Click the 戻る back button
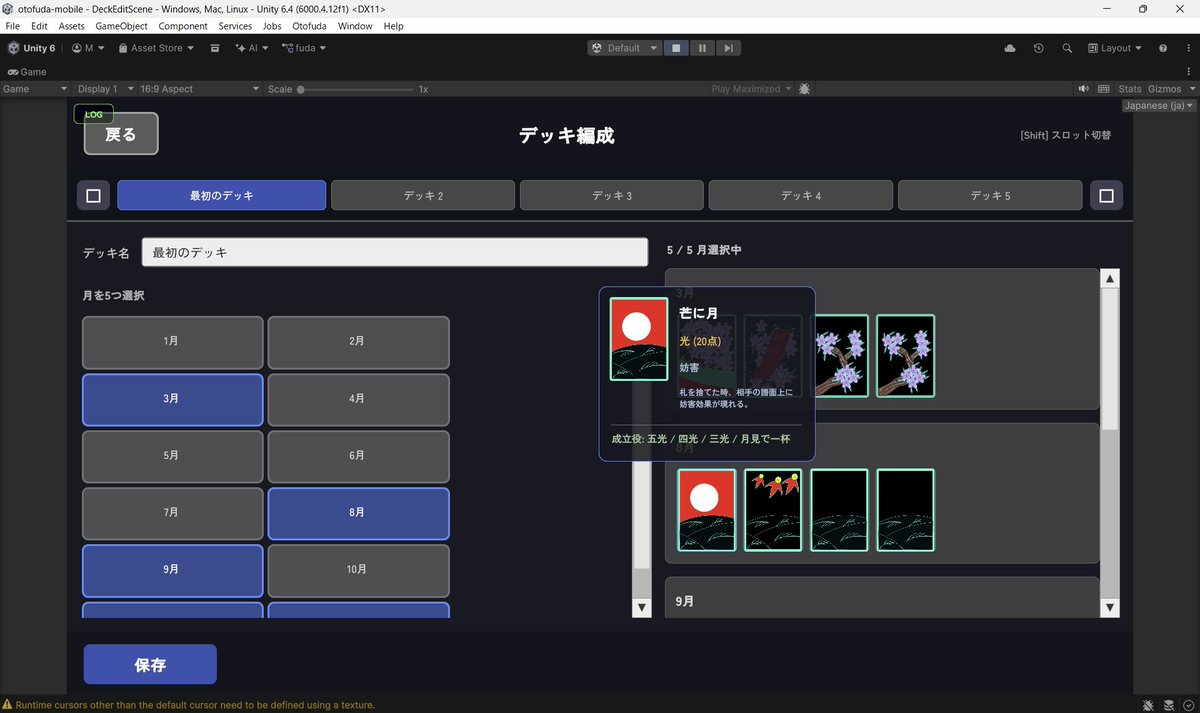1200x713 pixels. point(121,134)
